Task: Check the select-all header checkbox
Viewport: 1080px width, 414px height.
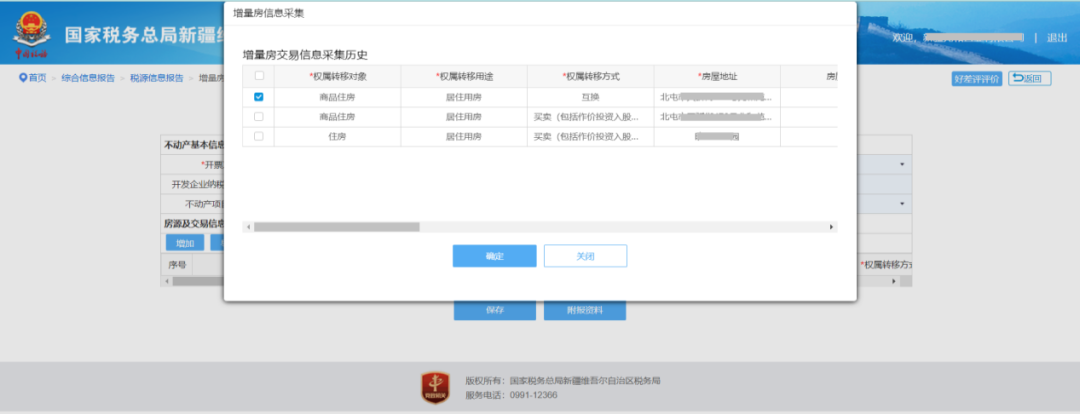Action: pos(259,76)
